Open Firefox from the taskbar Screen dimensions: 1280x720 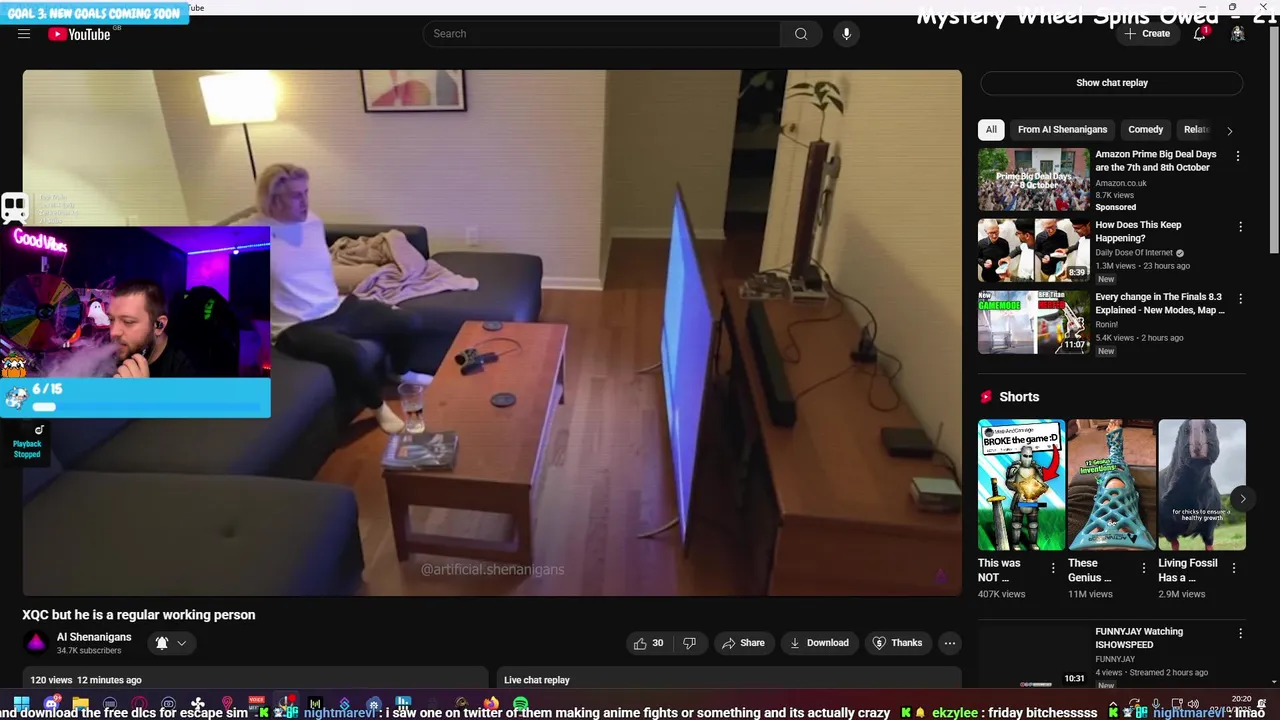(491, 704)
